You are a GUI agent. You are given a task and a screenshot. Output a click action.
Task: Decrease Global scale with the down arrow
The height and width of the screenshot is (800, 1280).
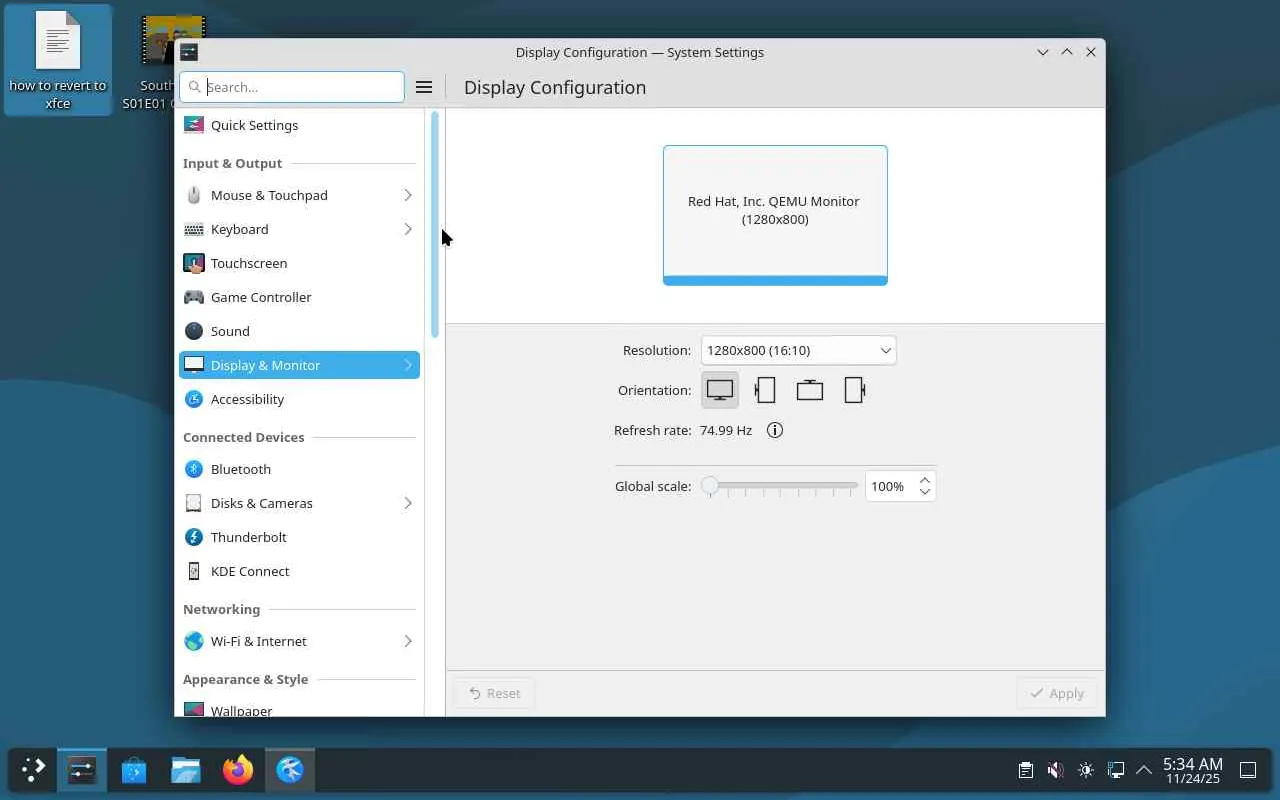tap(925, 492)
